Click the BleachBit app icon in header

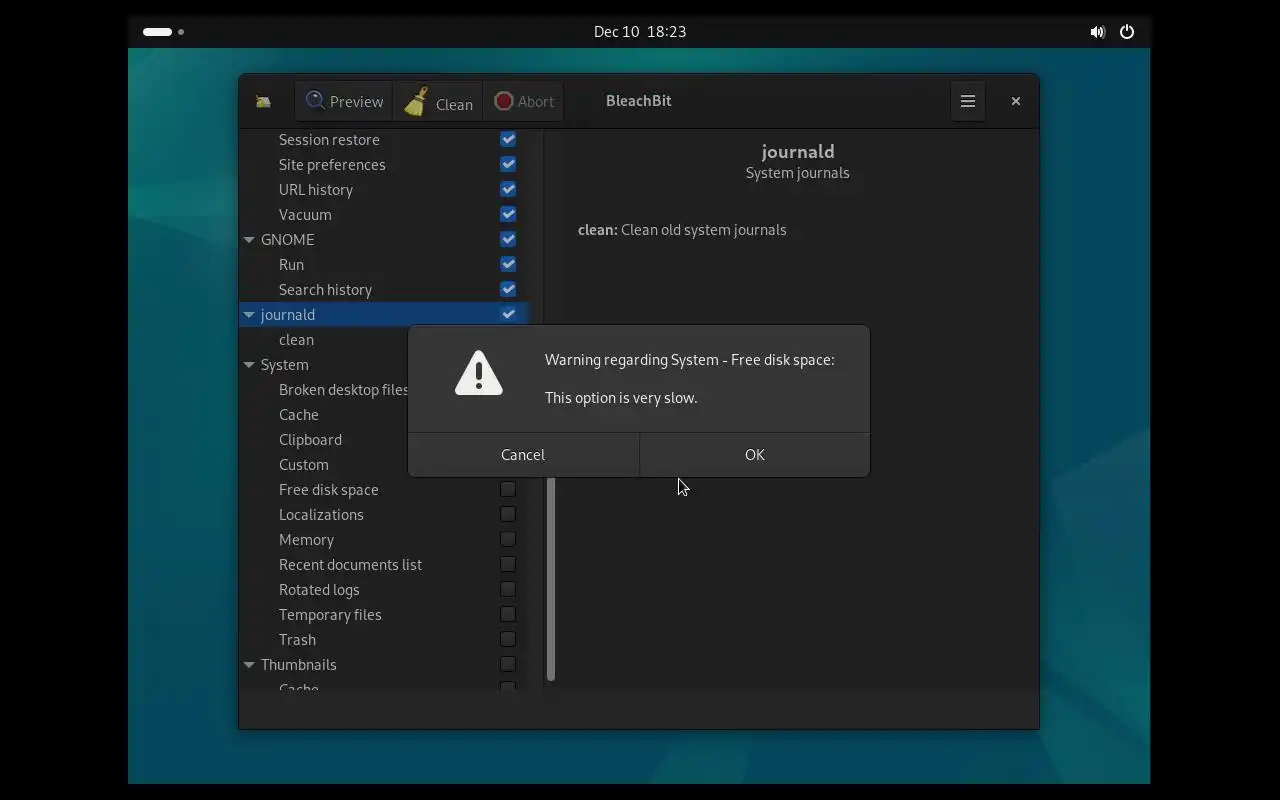263,101
